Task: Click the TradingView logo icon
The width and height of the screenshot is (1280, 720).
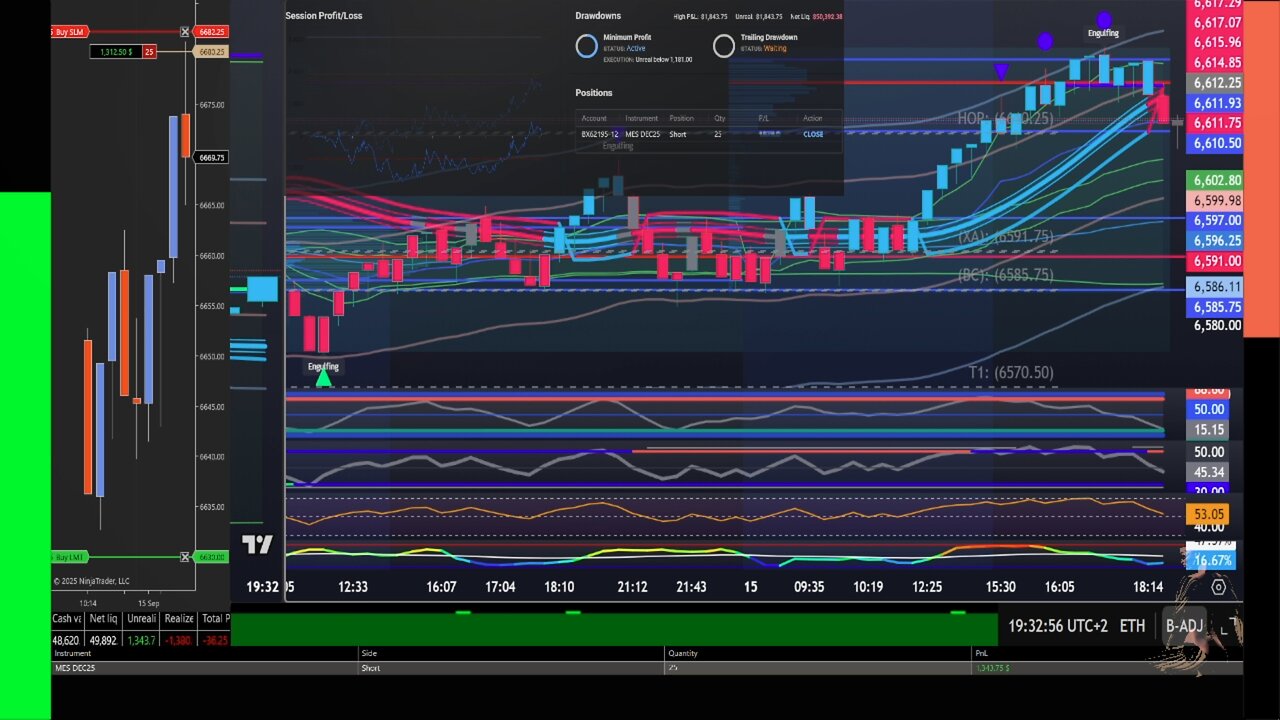Action: tap(257, 545)
